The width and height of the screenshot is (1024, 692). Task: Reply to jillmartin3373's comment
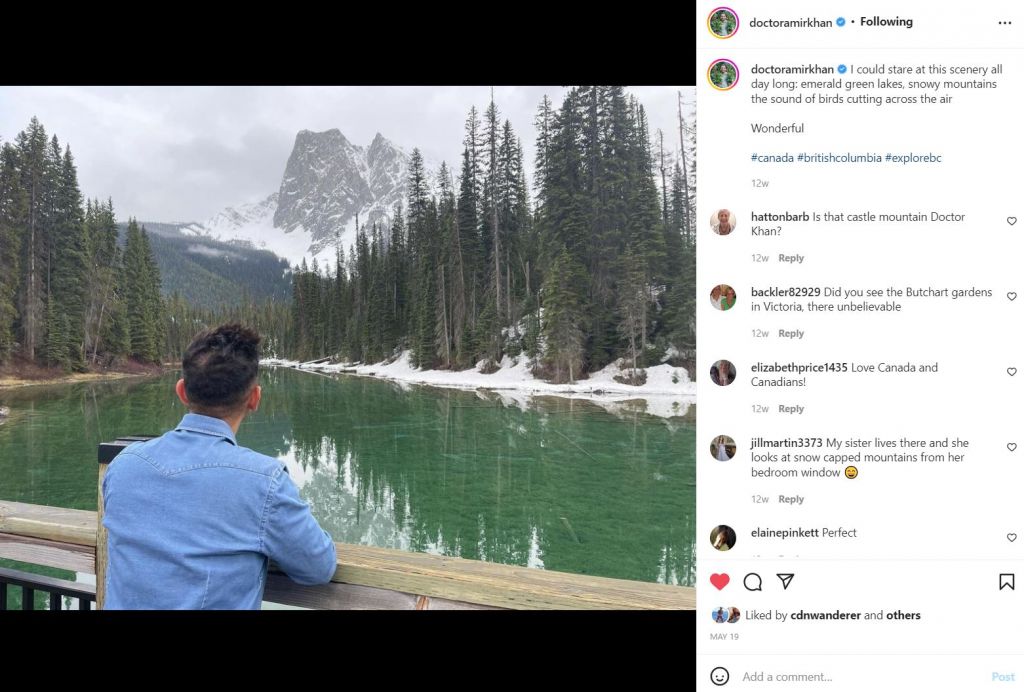(791, 499)
